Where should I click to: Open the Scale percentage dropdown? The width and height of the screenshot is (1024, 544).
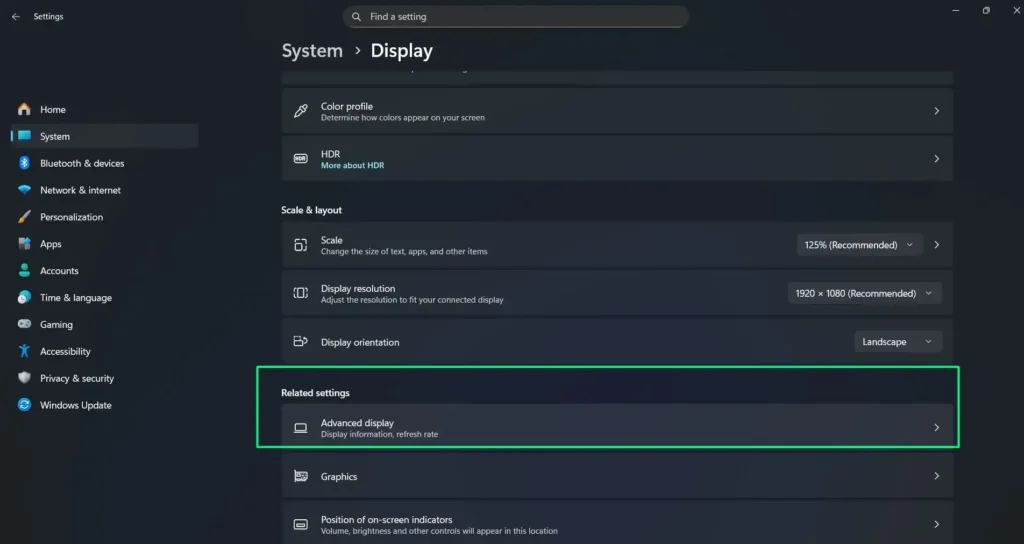pyautogui.click(x=859, y=245)
